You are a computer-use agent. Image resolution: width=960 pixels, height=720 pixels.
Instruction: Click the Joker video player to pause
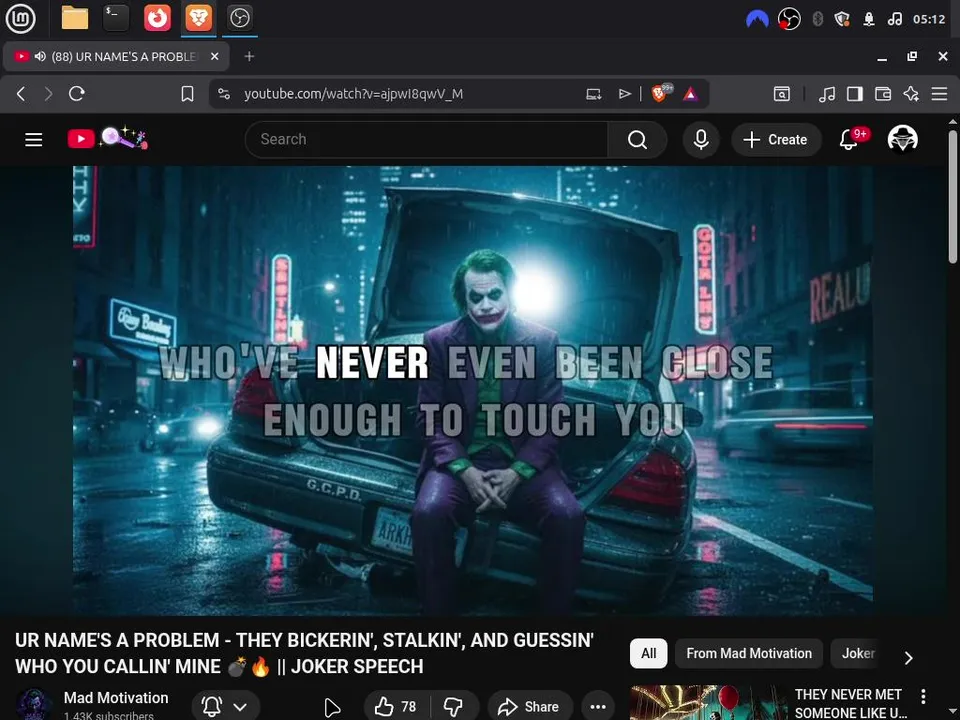[473, 390]
